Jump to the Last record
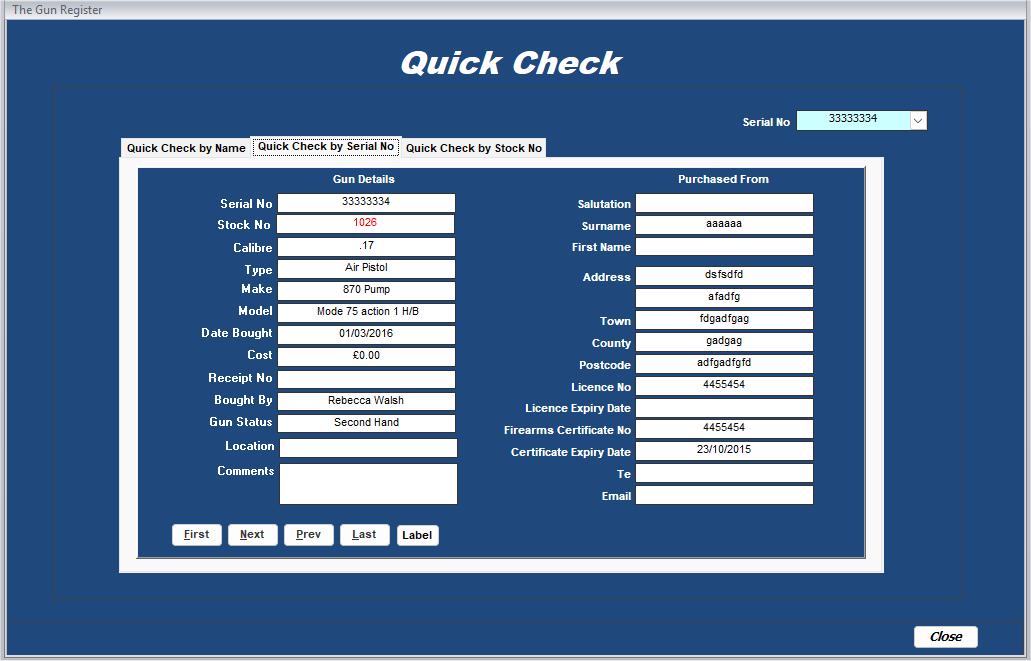Image resolution: width=1031 pixels, height=661 pixels. (x=364, y=534)
